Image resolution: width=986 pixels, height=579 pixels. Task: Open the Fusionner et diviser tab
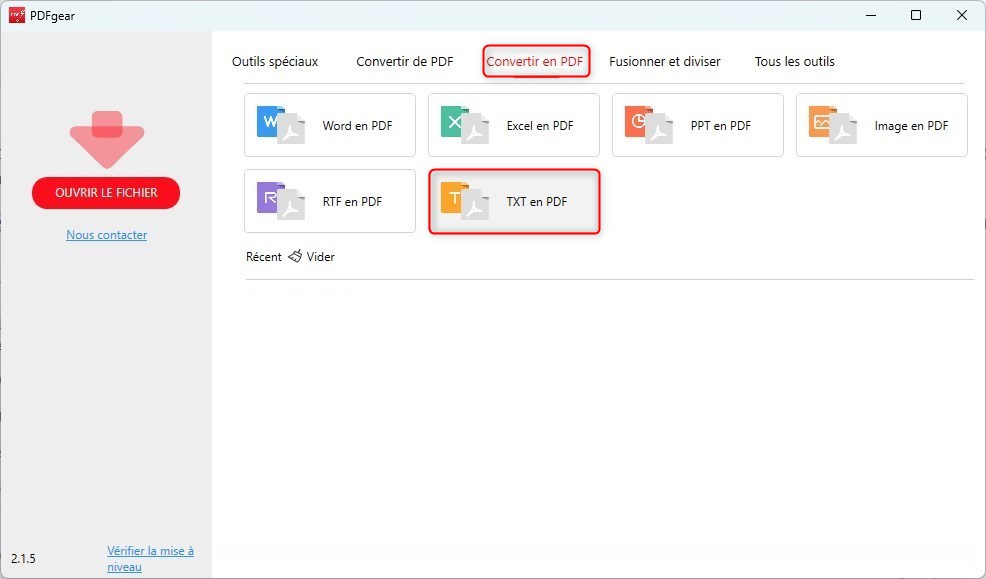click(665, 61)
